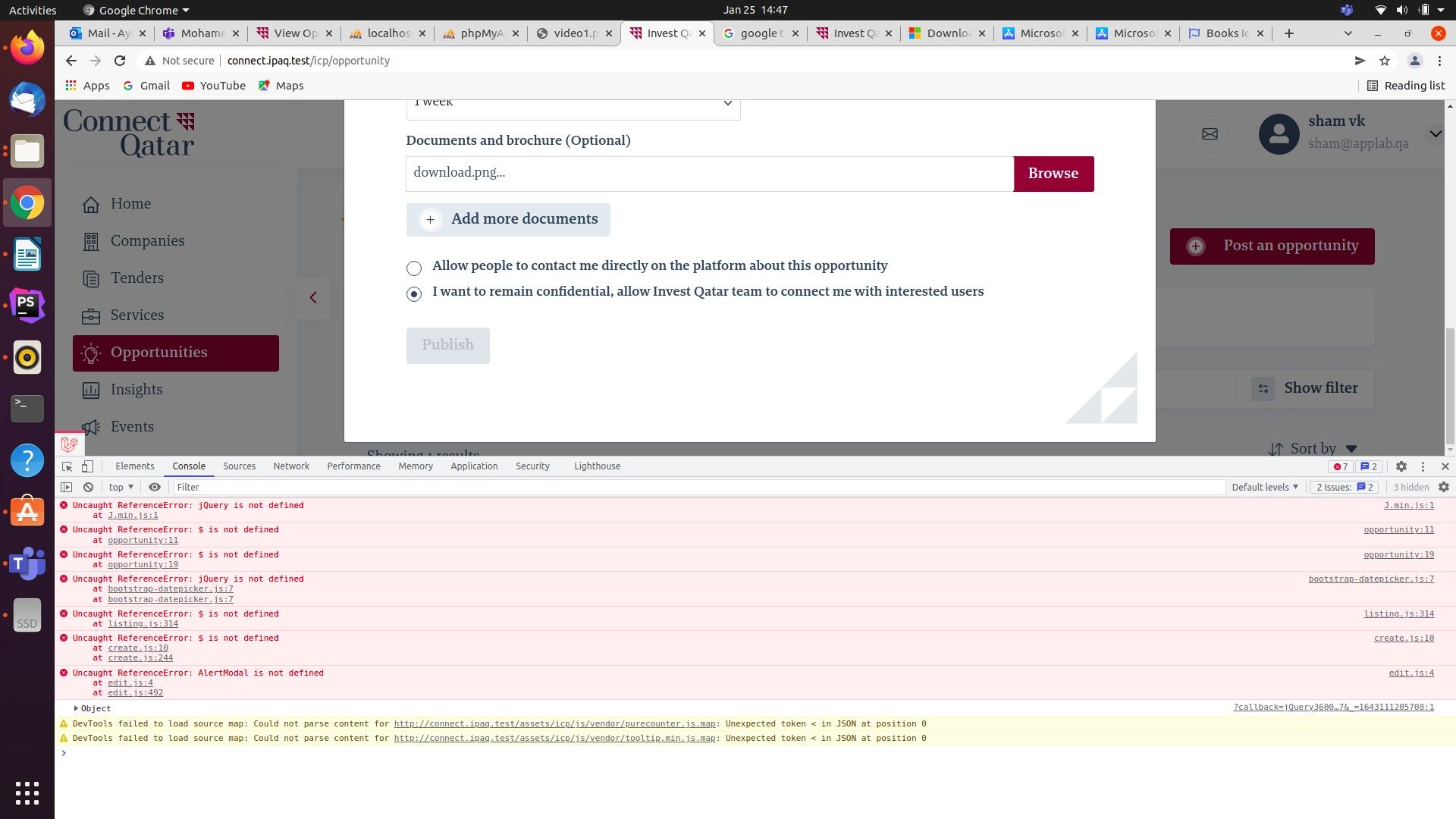The width and height of the screenshot is (1456, 819).
Task: Bookmark this page with the star icon
Action: (1385, 61)
